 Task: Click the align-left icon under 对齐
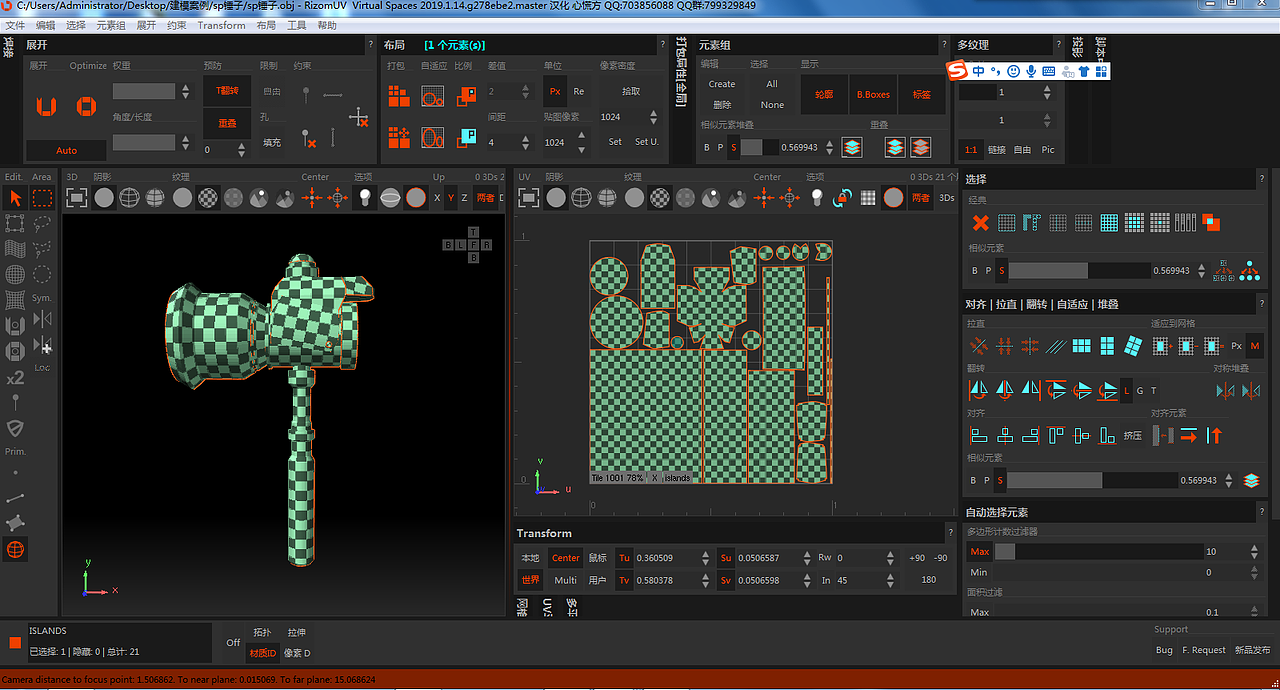point(979,435)
